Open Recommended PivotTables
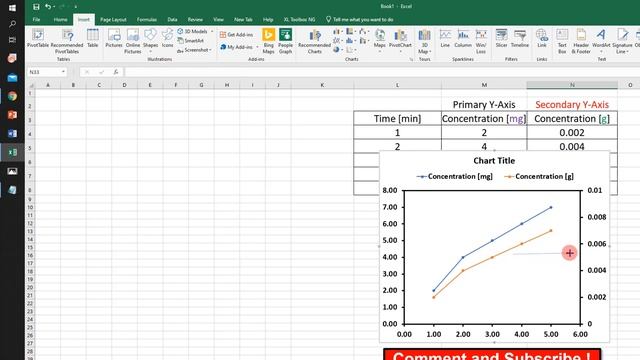Image resolution: width=640 pixels, height=360 pixels. coord(67,41)
